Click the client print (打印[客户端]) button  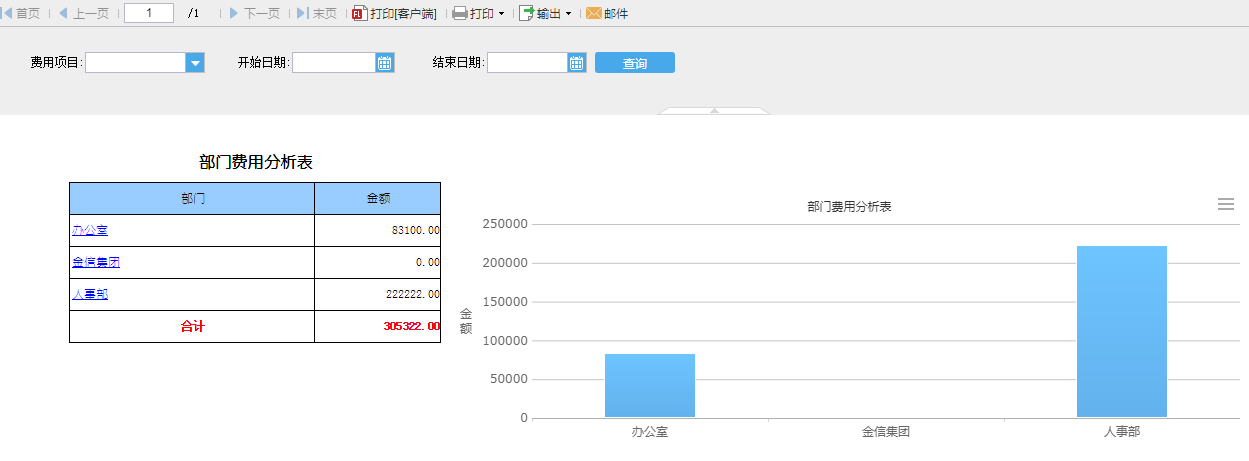tap(394, 14)
